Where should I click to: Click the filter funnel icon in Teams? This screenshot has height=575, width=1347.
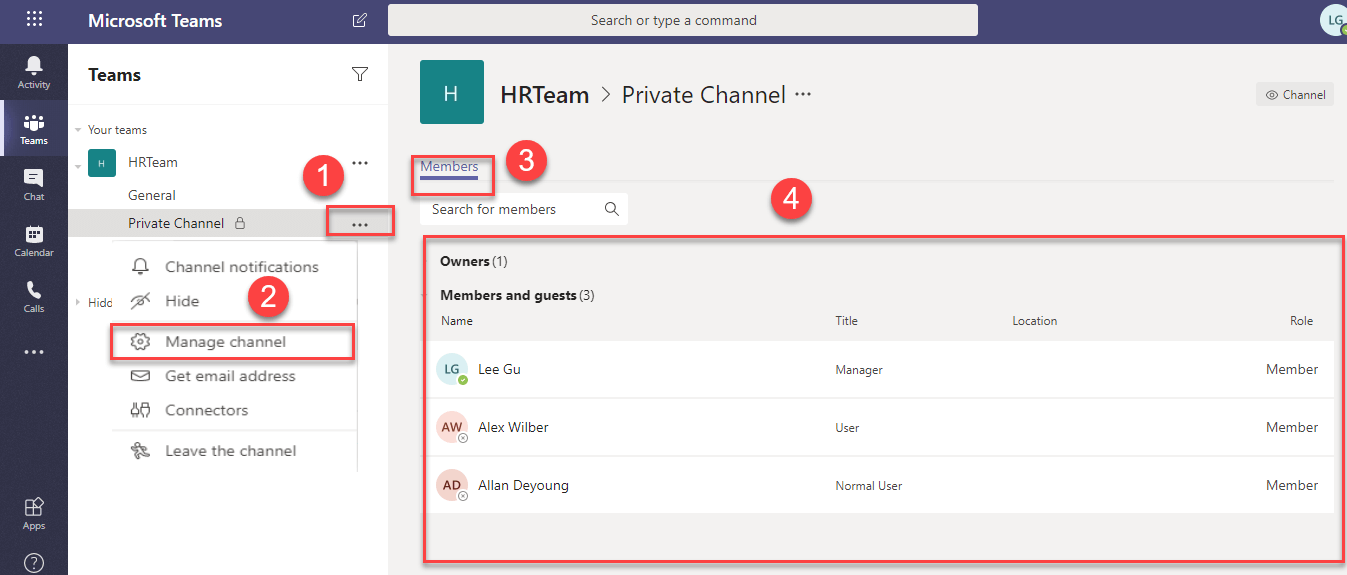(x=360, y=74)
